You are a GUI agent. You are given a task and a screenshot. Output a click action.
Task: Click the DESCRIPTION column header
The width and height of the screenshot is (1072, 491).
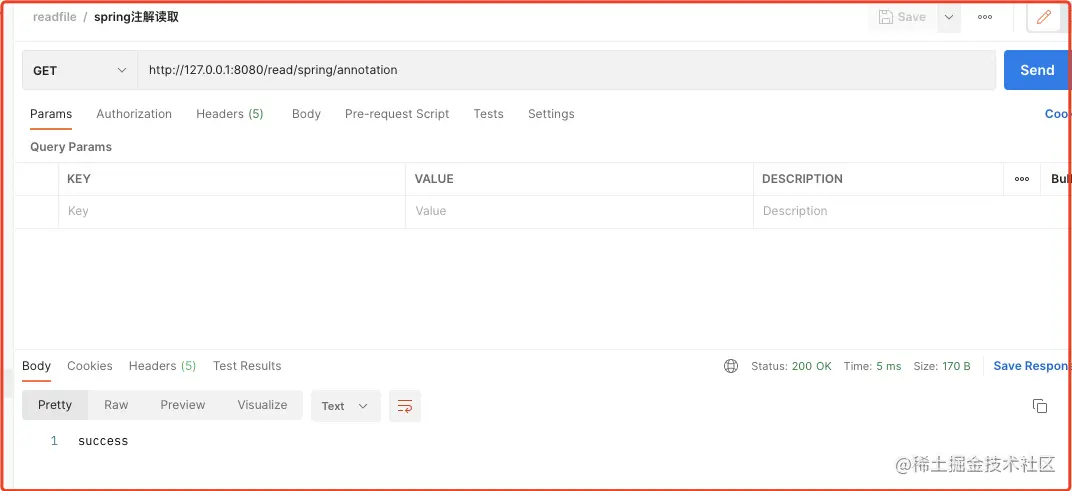point(802,179)
